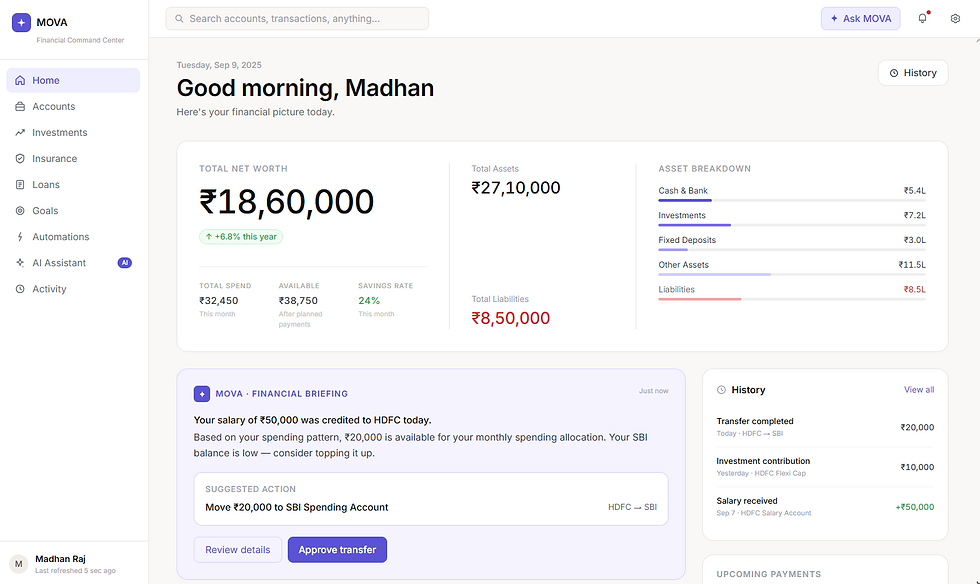
Task: Click the MOVA logo icon
Action: [21, 23]
